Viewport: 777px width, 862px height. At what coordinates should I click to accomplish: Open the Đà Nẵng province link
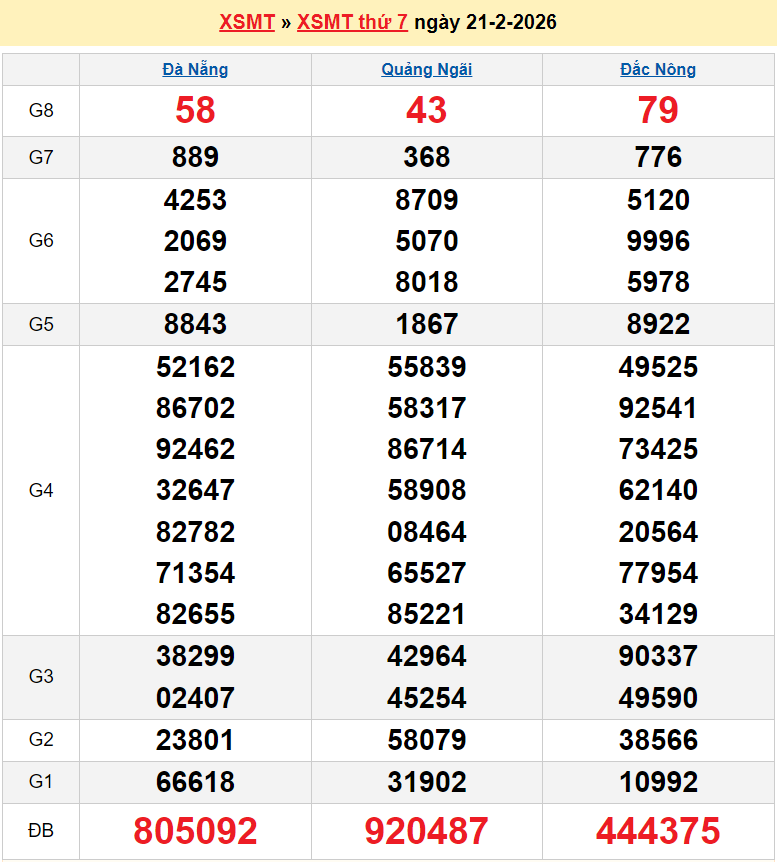click(x=195, y=69)
